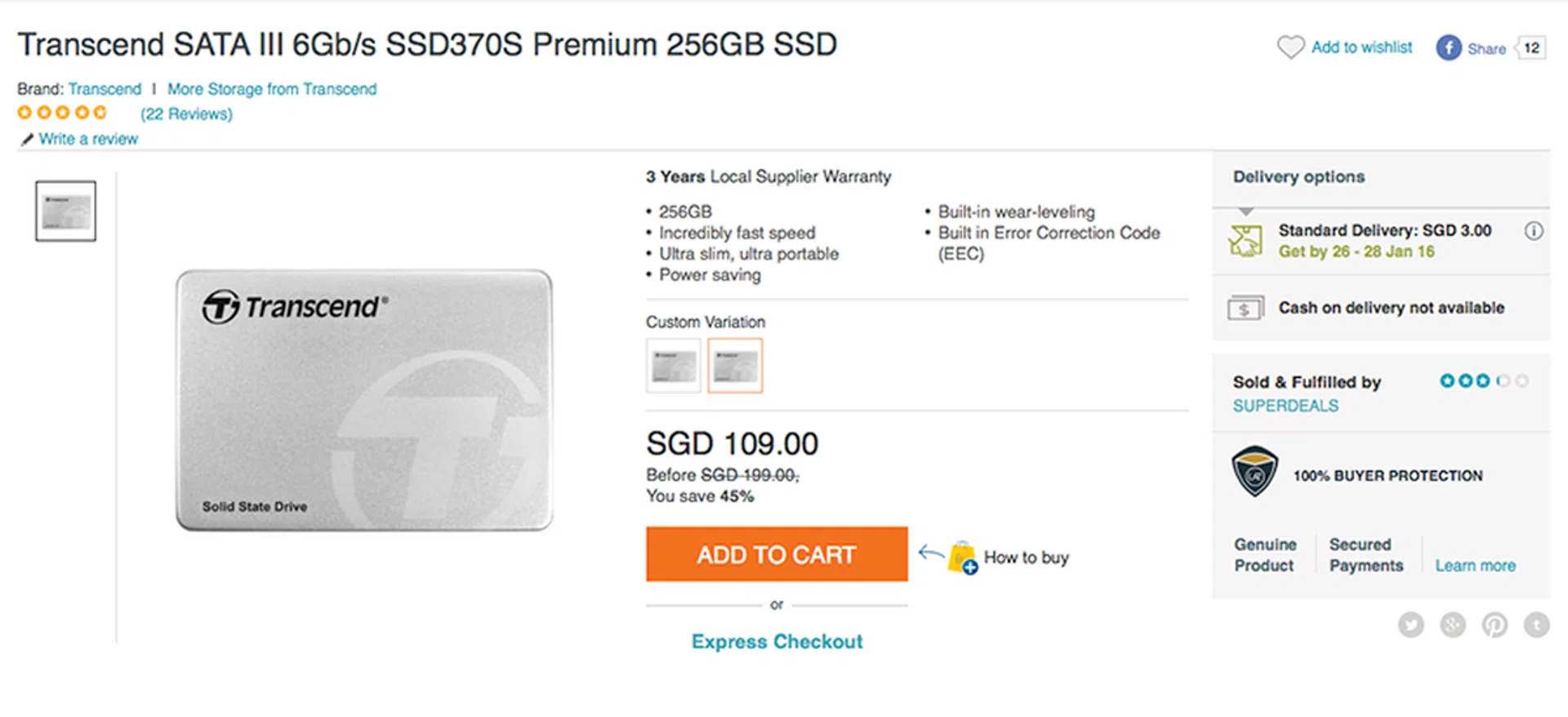The width and height of the screenshot is (1568, 717).
Task: Click the Facebook share icon
Action: pyautogui.click(x=1449, y=47)
